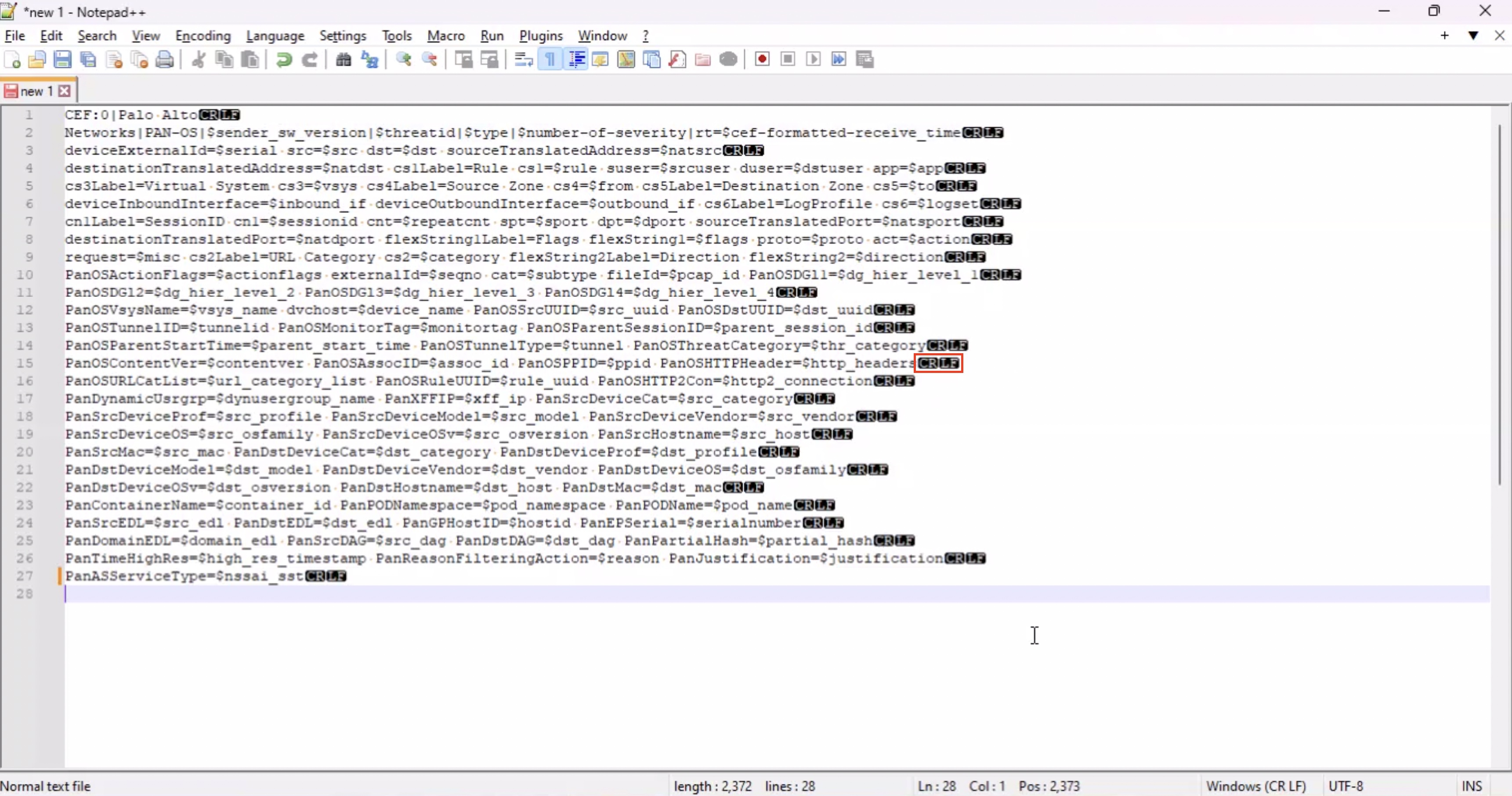Expand the tab list down-arrow button

point(1472,36)
